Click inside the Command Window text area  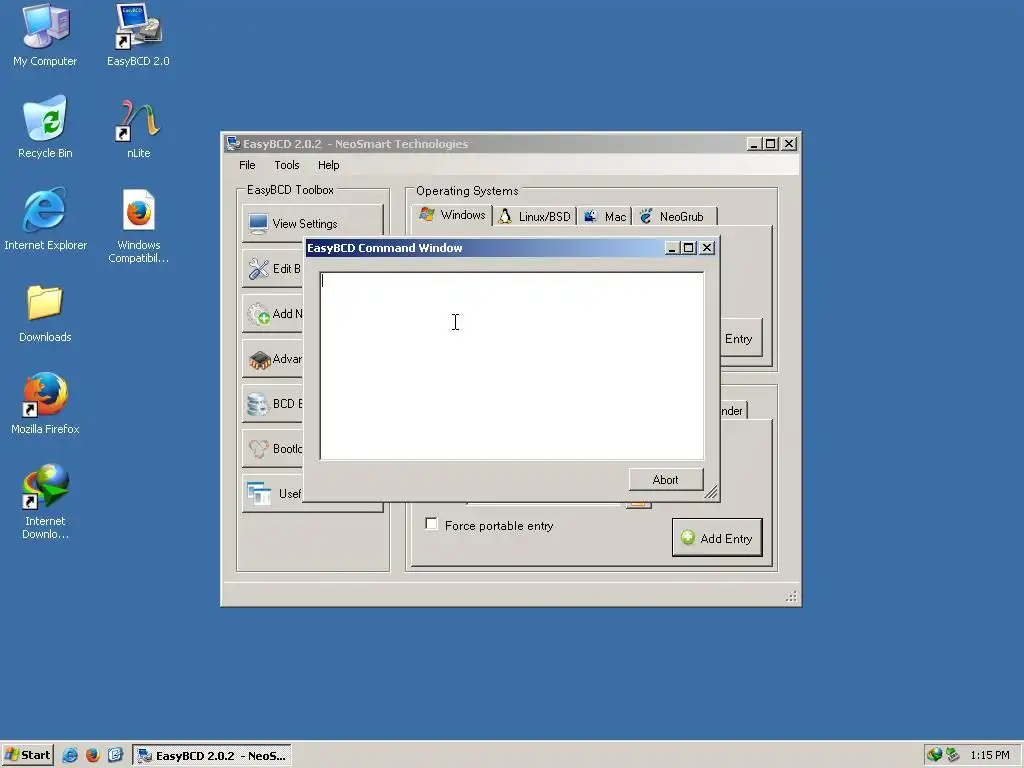(512, 366)
